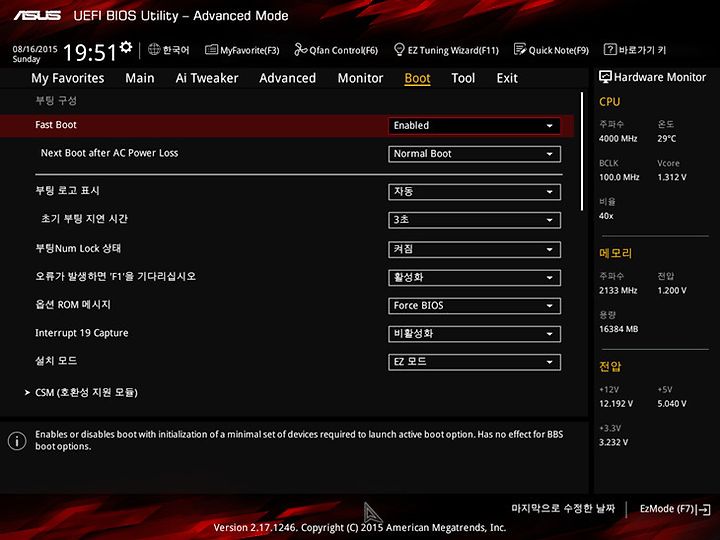Image resolution: width=720 pixels, height=540 pixels.
Task: Select the Boot tab
Action: pos(417,78)
